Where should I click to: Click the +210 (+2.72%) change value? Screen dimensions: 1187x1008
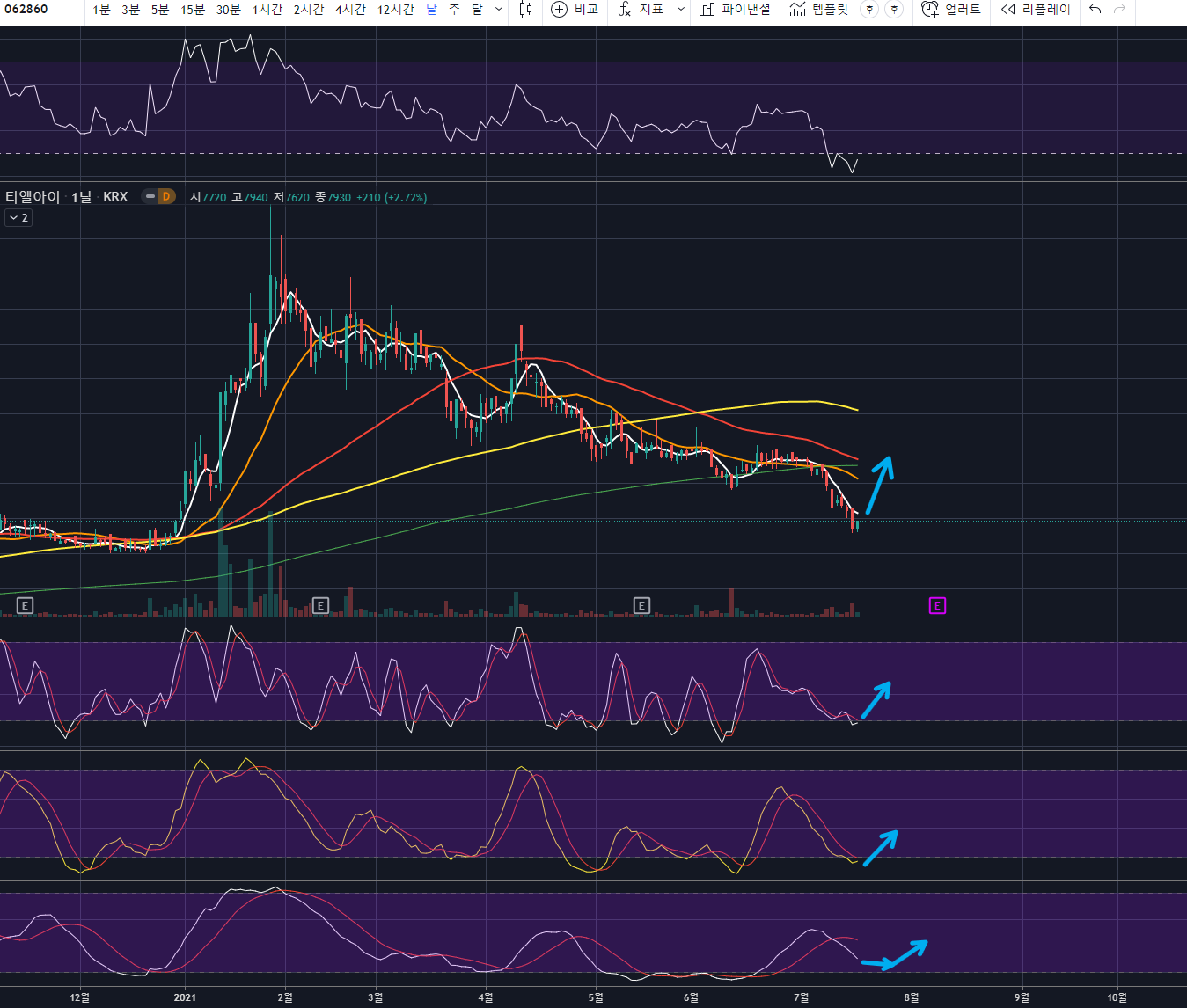click(x=392, y=197)
